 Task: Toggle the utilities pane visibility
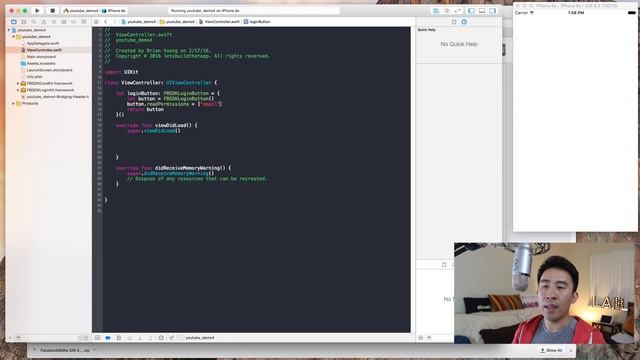pyautogui.click(x=493, y=11)
